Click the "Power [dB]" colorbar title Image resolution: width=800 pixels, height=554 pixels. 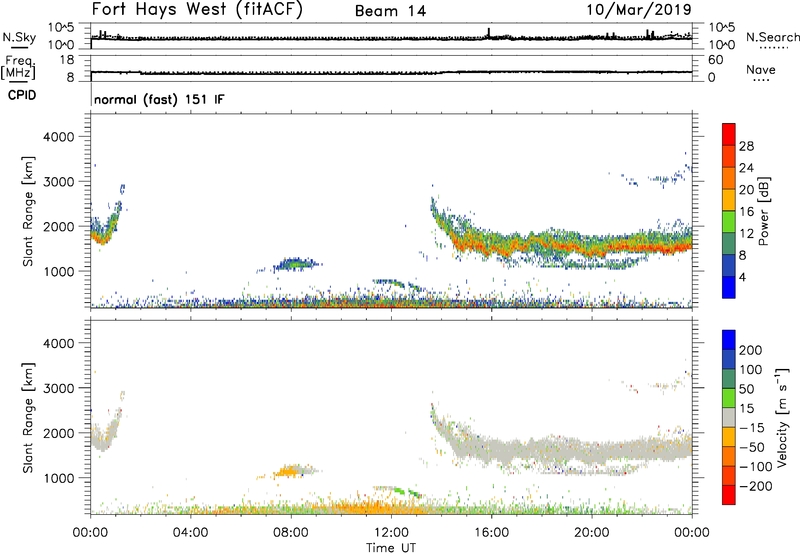[763, 211]
